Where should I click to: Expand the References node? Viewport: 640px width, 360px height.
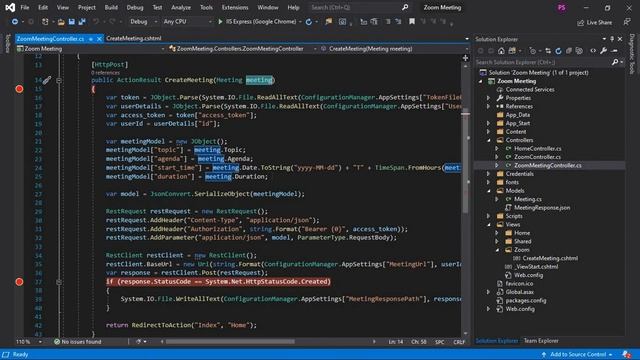[x=489, y=107]
